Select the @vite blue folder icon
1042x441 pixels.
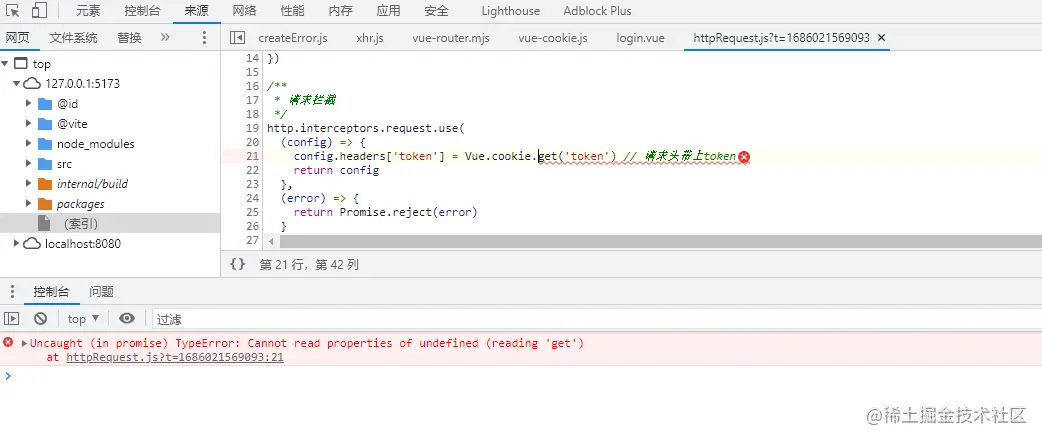click(x=45, y=124)
